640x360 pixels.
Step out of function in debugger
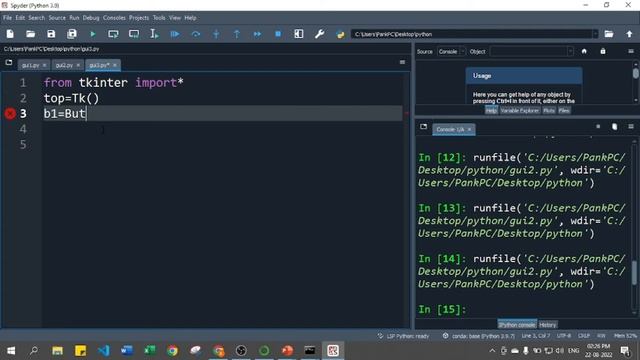237,34
